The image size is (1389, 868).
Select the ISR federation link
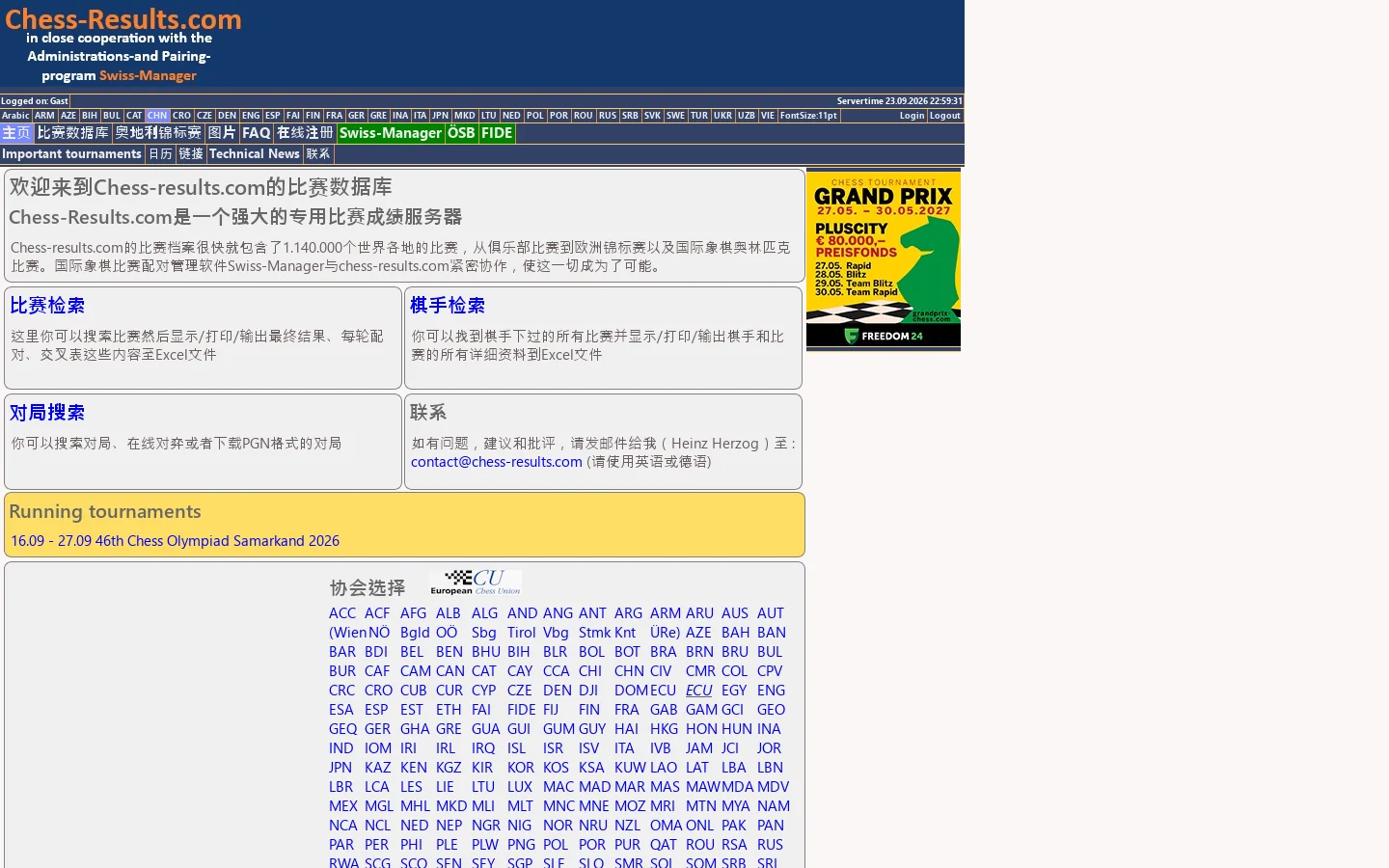pos(554,748)
